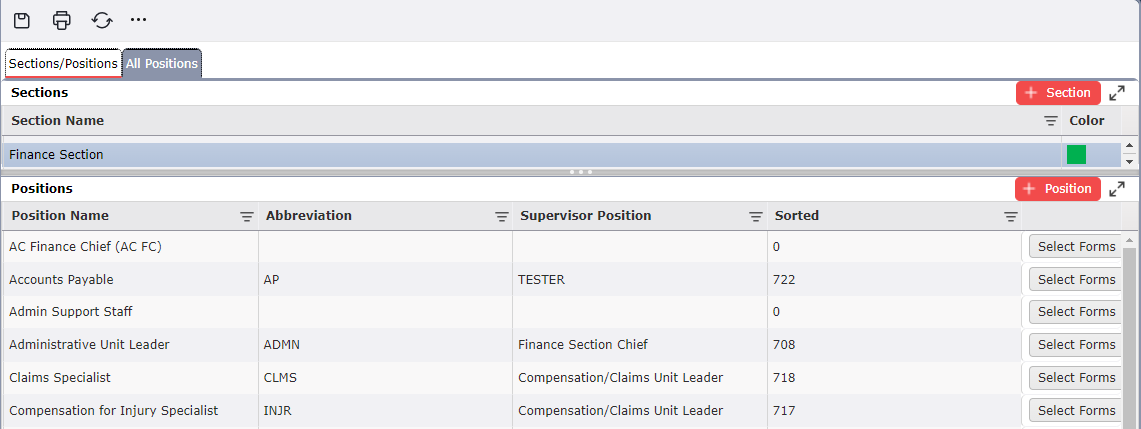Switch to the All Positions tab

pyautogui.click(x=162, y=64)
